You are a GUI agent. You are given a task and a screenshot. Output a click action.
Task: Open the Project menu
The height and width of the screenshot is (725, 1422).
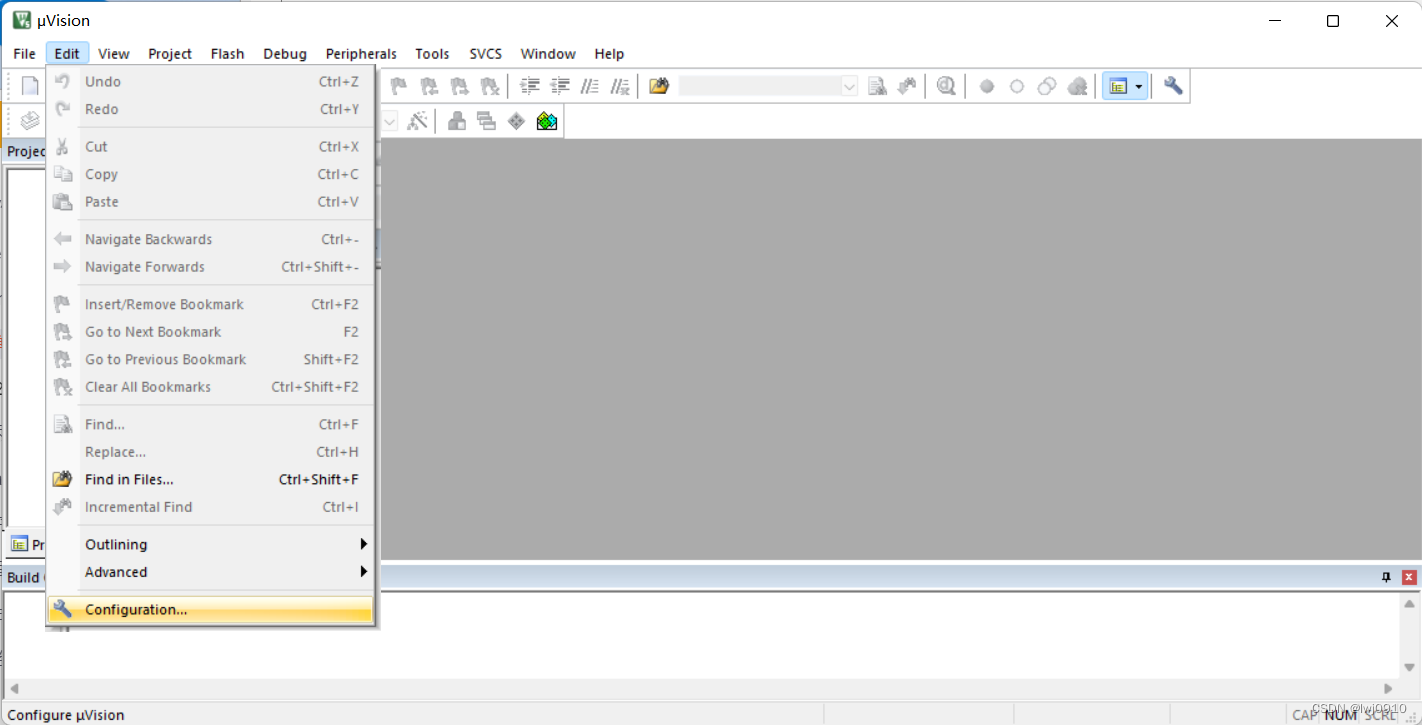click(170, 54)
